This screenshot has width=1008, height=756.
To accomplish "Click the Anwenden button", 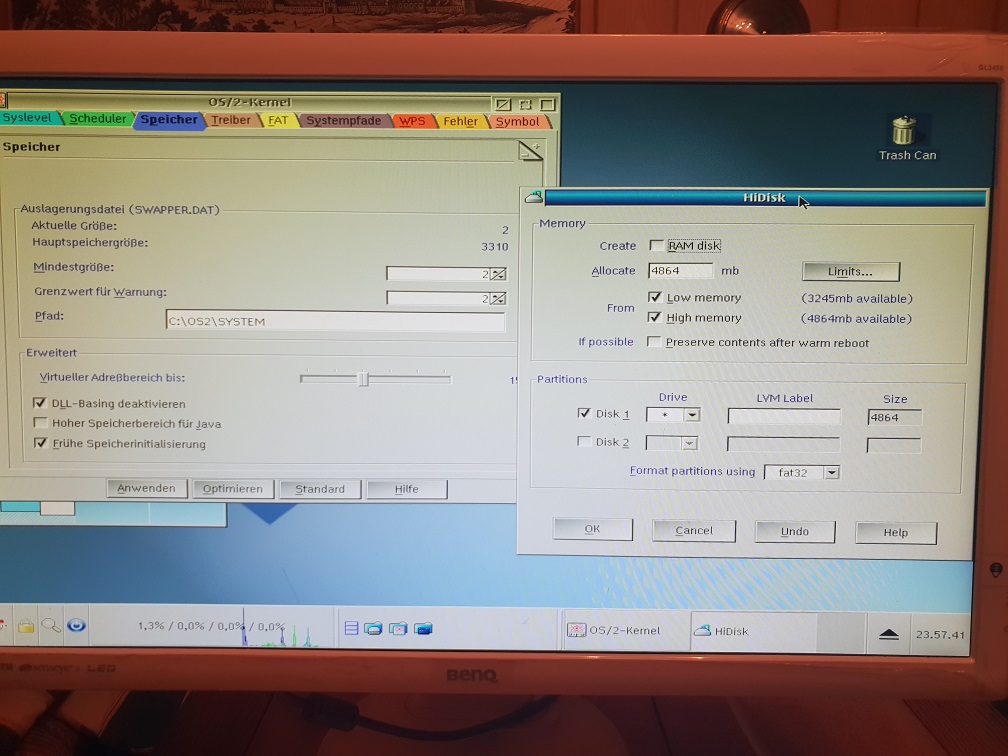I will (x=147, y=488).
